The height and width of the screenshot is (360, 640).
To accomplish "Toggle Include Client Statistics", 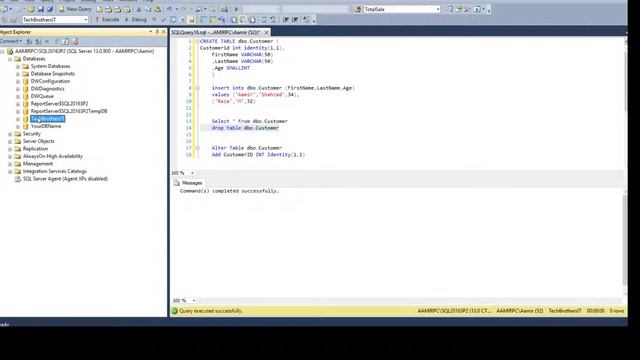I will point(221,19).
